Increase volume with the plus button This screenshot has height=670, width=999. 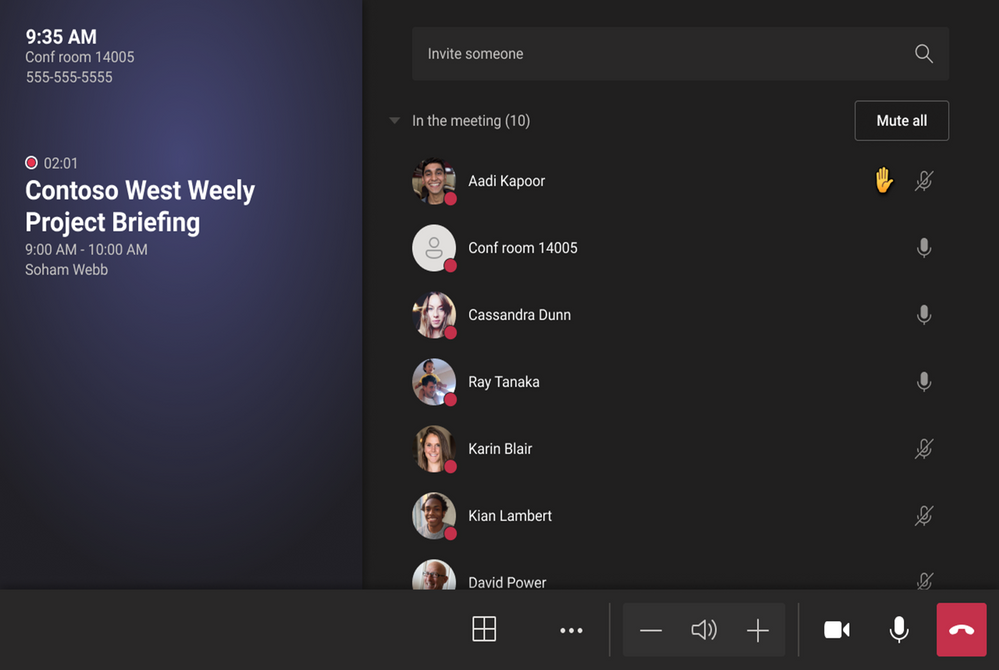click(758, 631)
